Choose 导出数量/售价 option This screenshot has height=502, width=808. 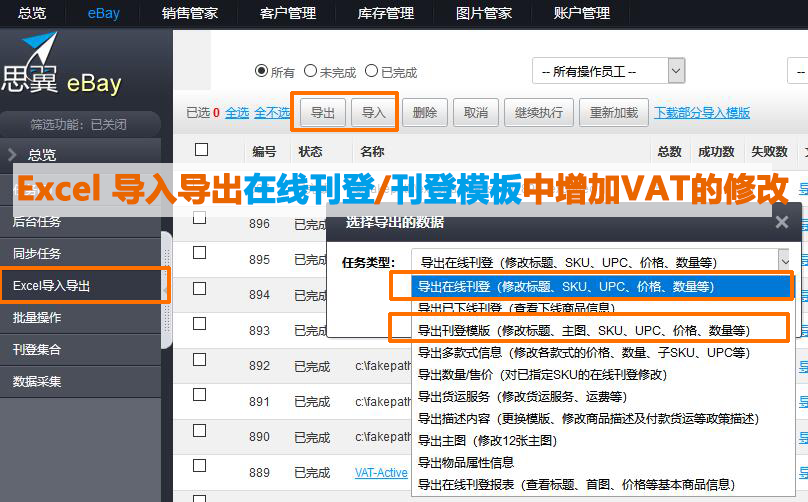tap(601, 375)
